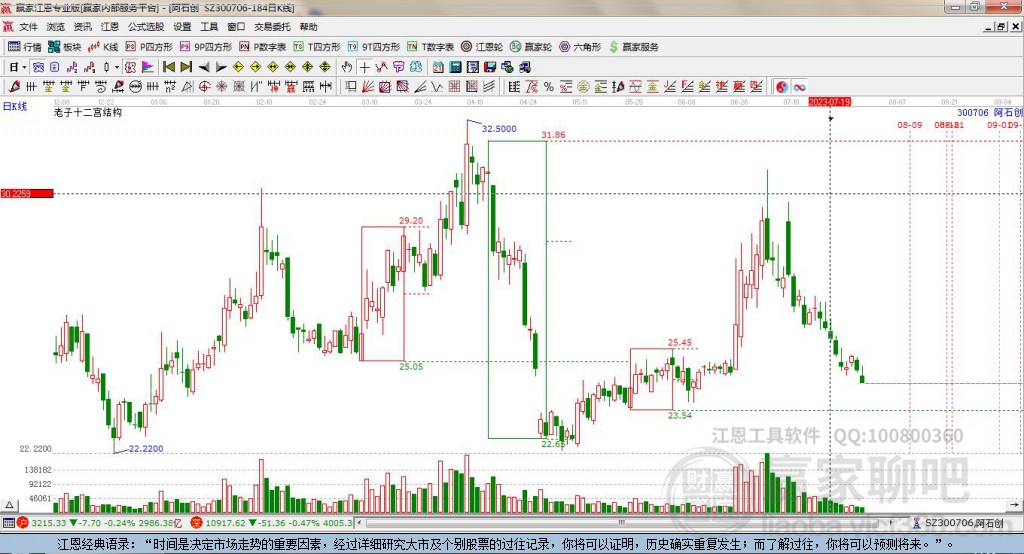This screenshot has height=554, width=1024.
Task: Click the red 30.2259 price tag
Action: point(27,193)
